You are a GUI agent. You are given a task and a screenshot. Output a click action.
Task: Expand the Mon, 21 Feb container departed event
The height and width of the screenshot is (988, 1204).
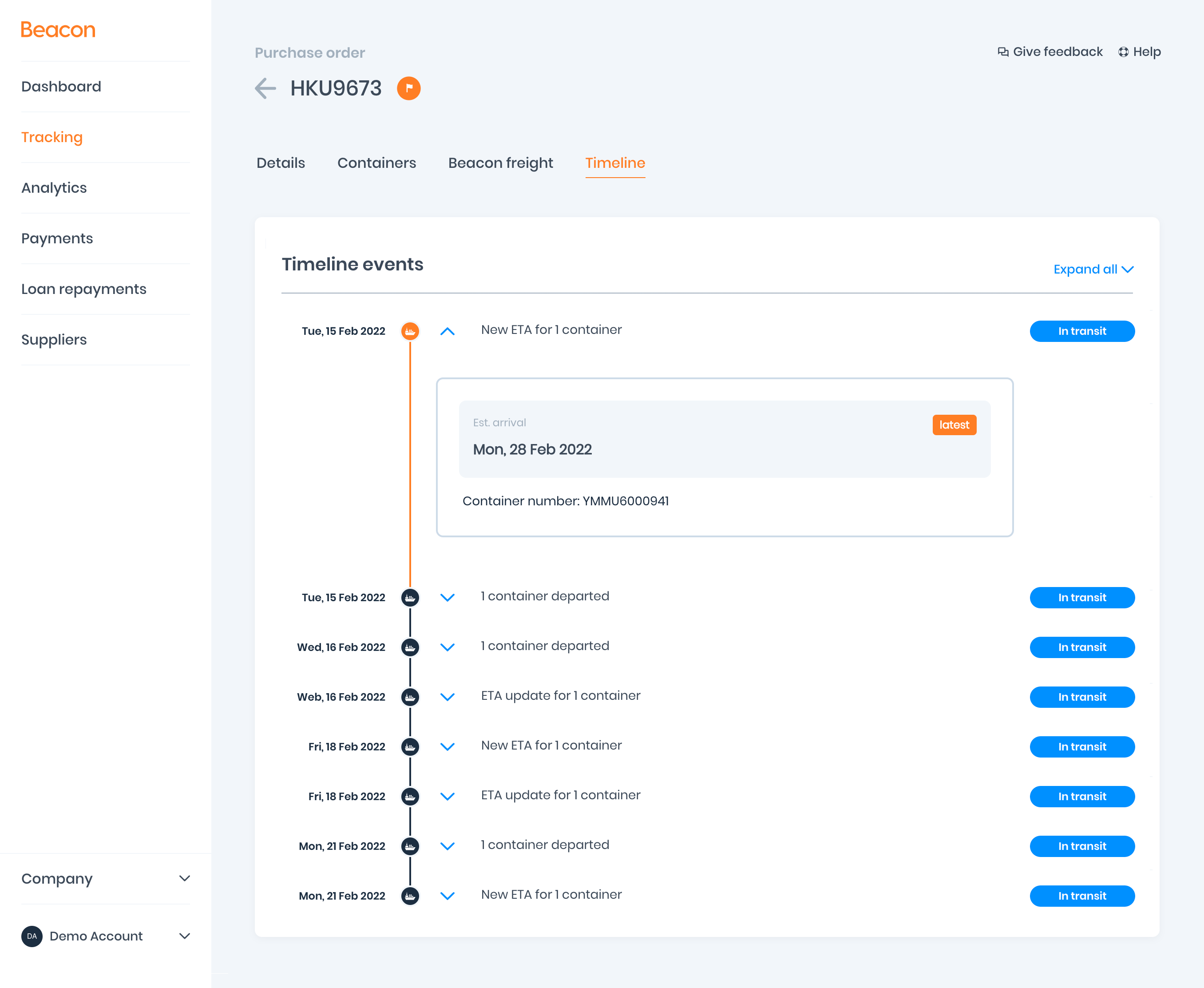(x=448, y=846)
